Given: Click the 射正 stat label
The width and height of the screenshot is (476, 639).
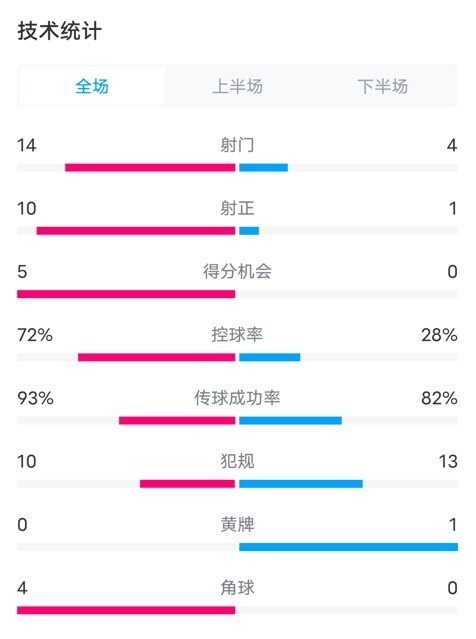Looking at the screenshot, I should point(237,208).
